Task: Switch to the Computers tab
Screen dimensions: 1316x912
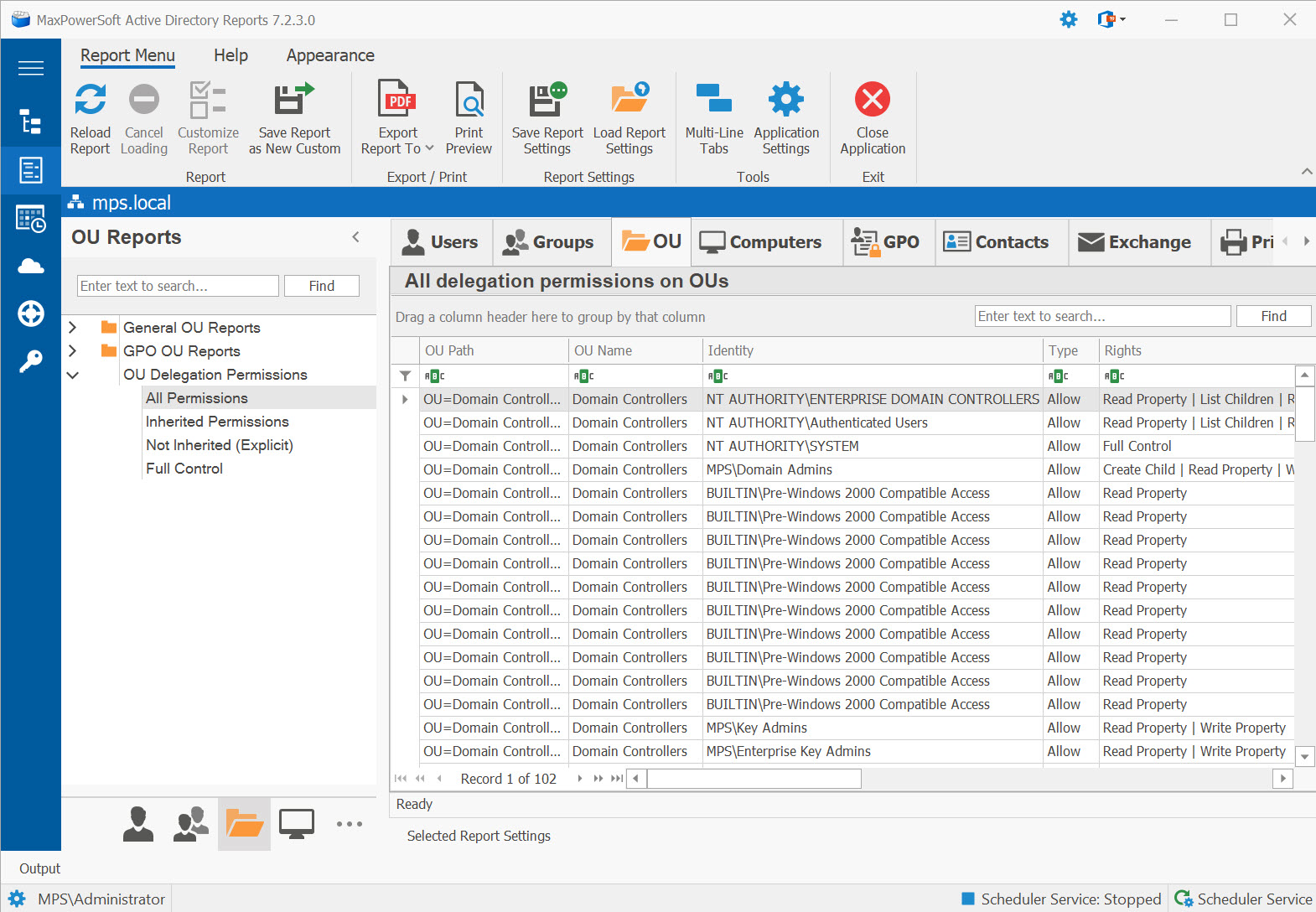Action: pos(761,242)
